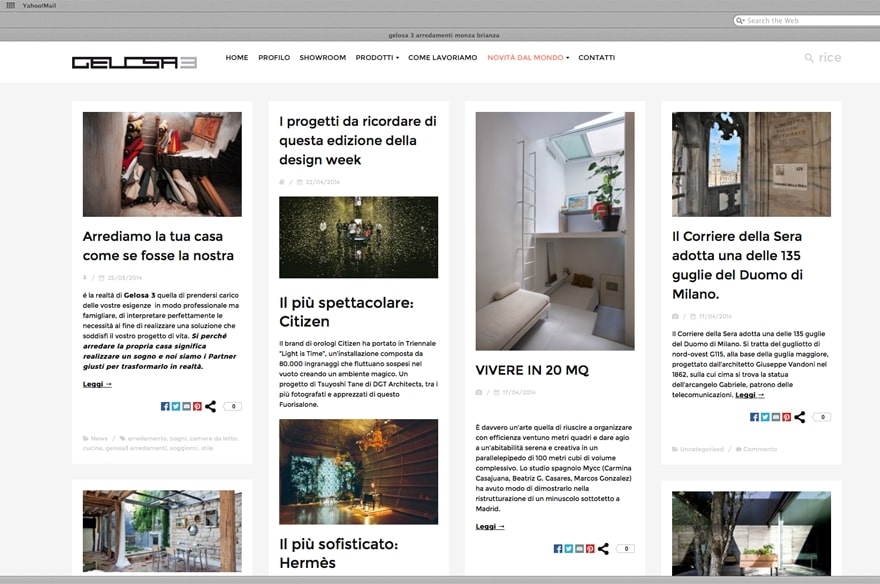The image size is (880, 584).
Task: Open the Come Lavoriamo page
Action: (x=442, y=58)
